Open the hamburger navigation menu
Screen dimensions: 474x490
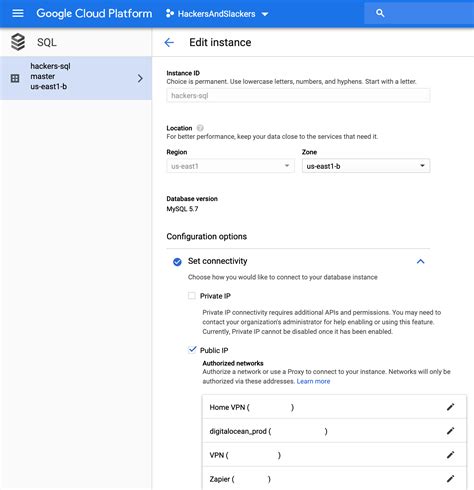coord(18,13)
